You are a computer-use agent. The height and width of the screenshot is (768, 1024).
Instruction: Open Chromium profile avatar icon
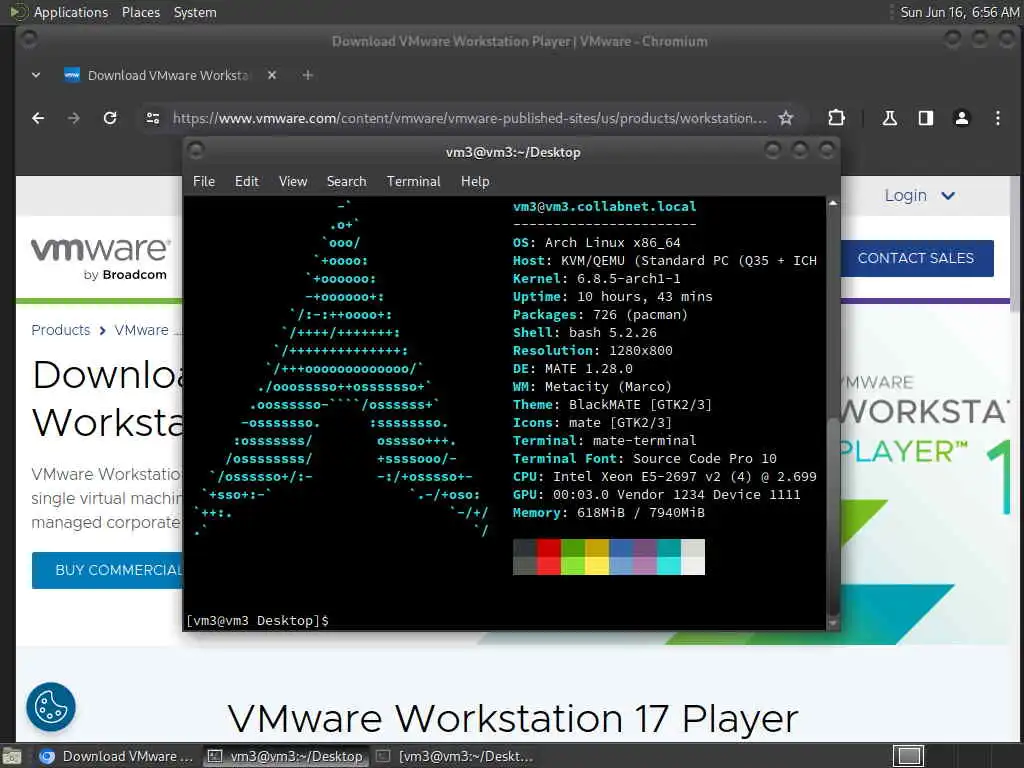coord(961,118)
